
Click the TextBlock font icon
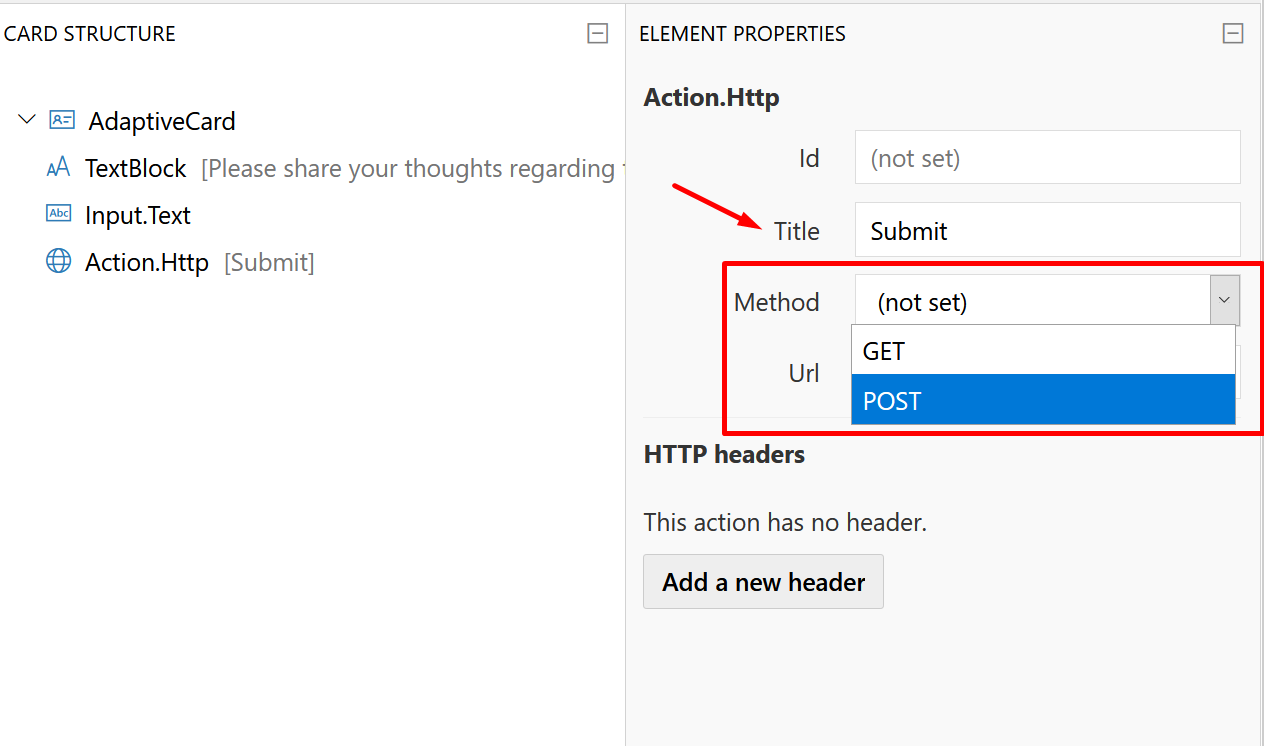(59, 167)
